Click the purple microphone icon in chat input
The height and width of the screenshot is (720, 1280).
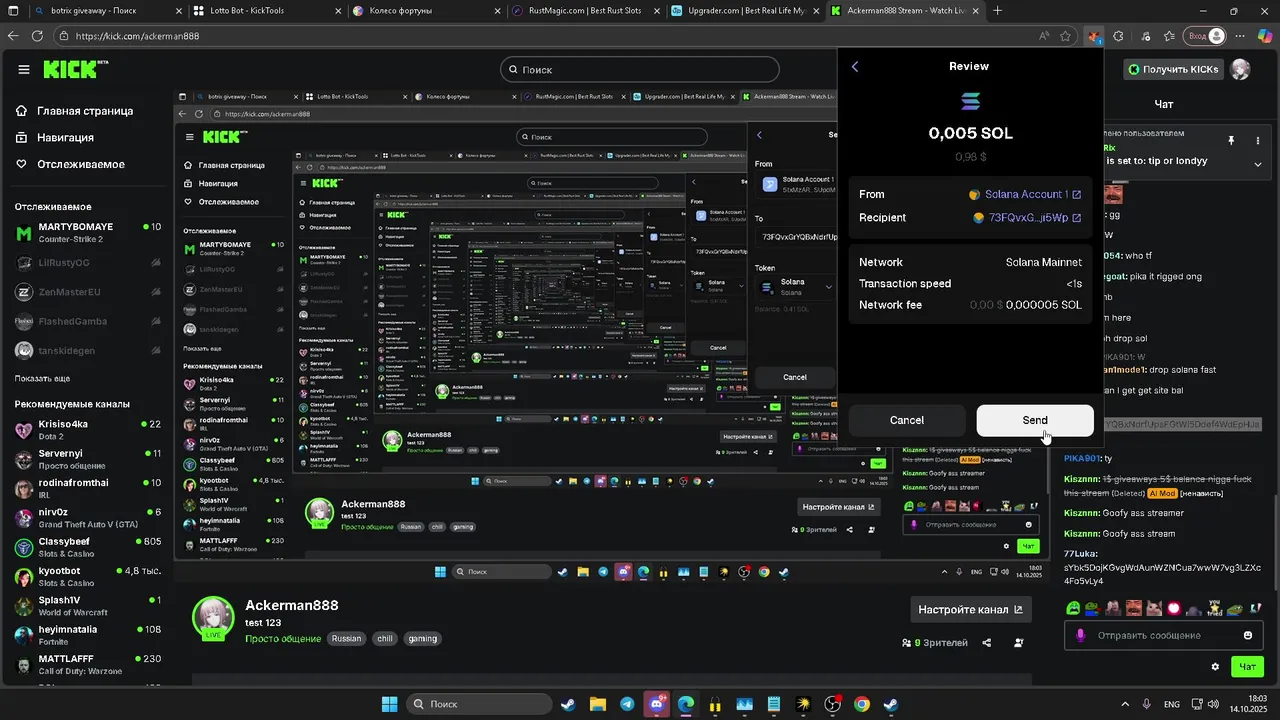coord(1080,635)
